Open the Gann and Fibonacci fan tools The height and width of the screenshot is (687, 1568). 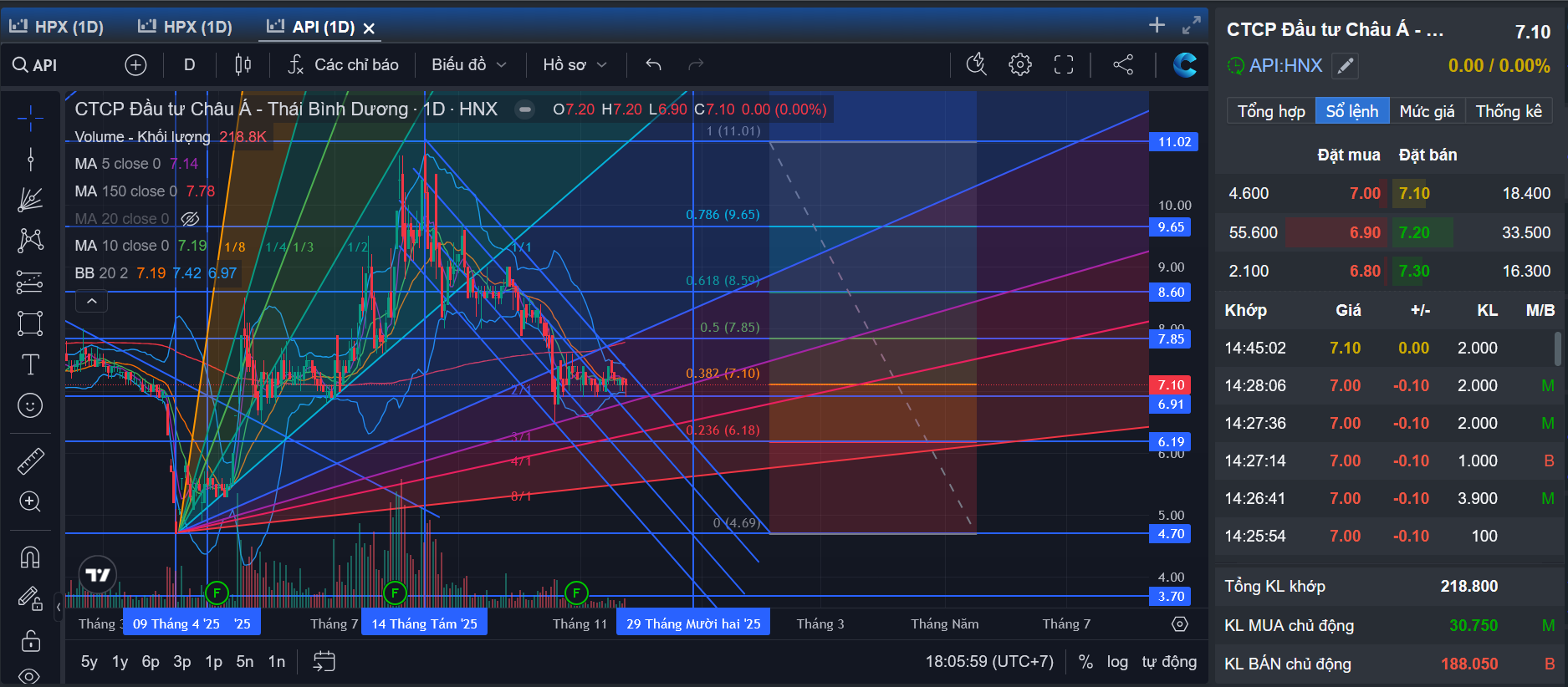(30, 200)
